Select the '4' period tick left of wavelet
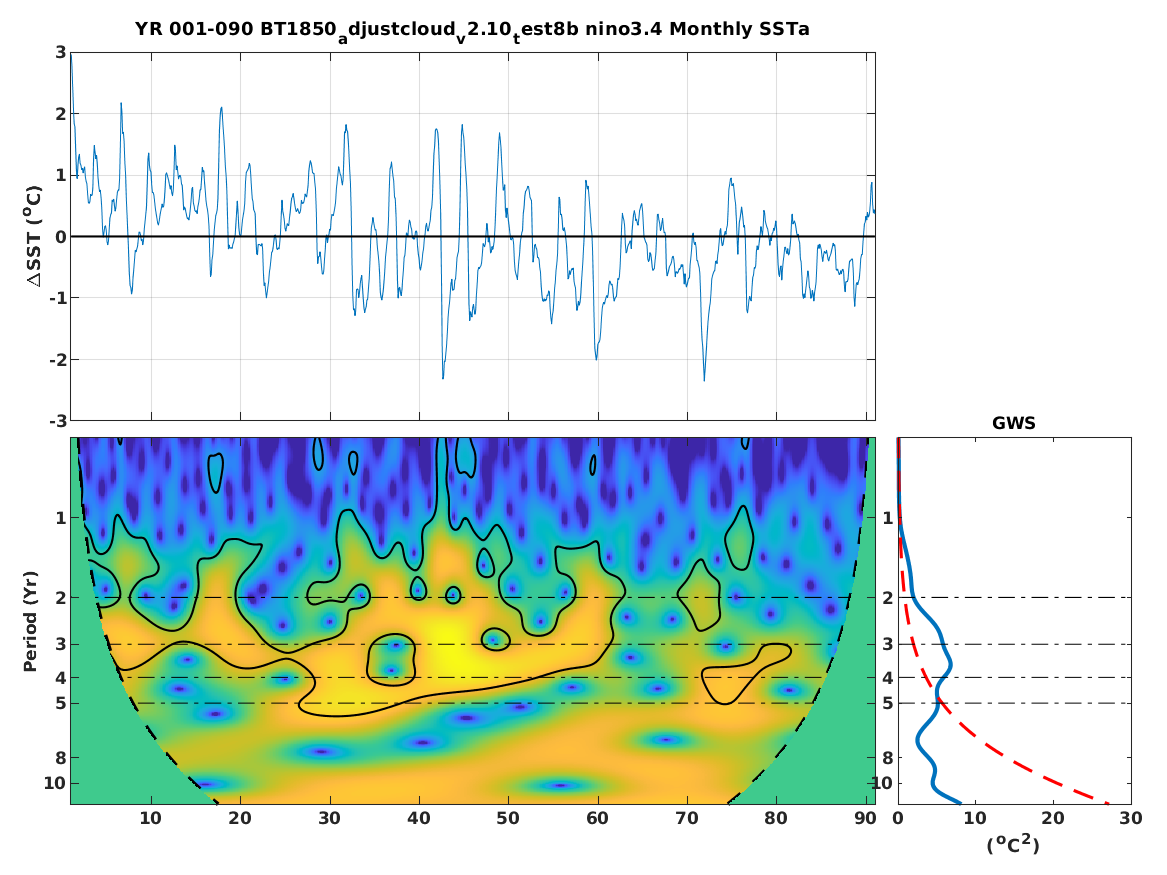Image resolution: width=1167 pixels, height=875 pixels. (x=61, y=678)
